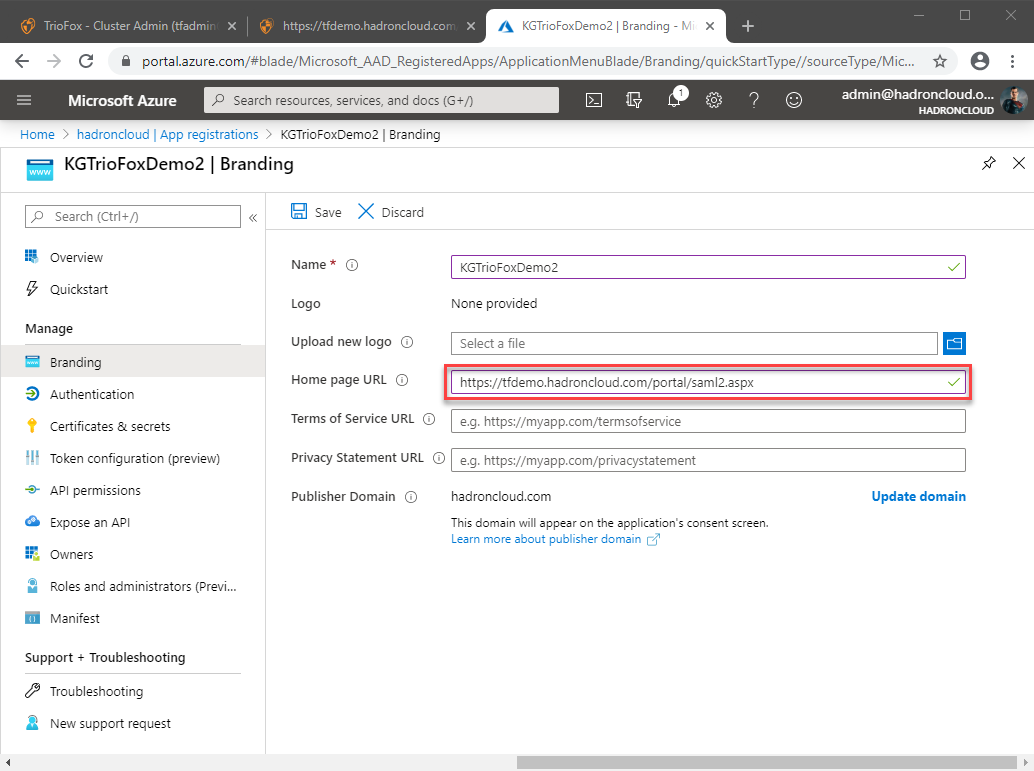Open the feedback smiley icon
Viewport: 1034px width, 771px height.
[794, 100]
